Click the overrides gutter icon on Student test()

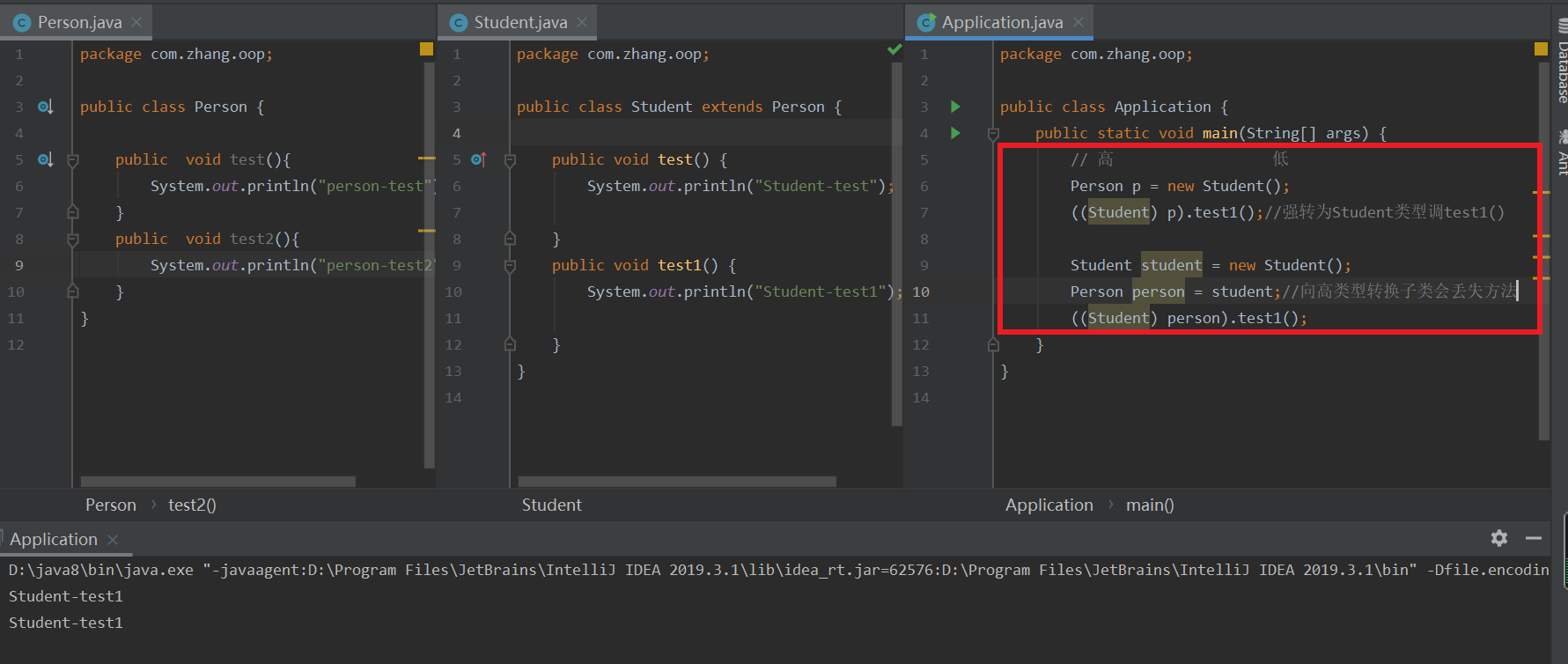click(478, 159)
